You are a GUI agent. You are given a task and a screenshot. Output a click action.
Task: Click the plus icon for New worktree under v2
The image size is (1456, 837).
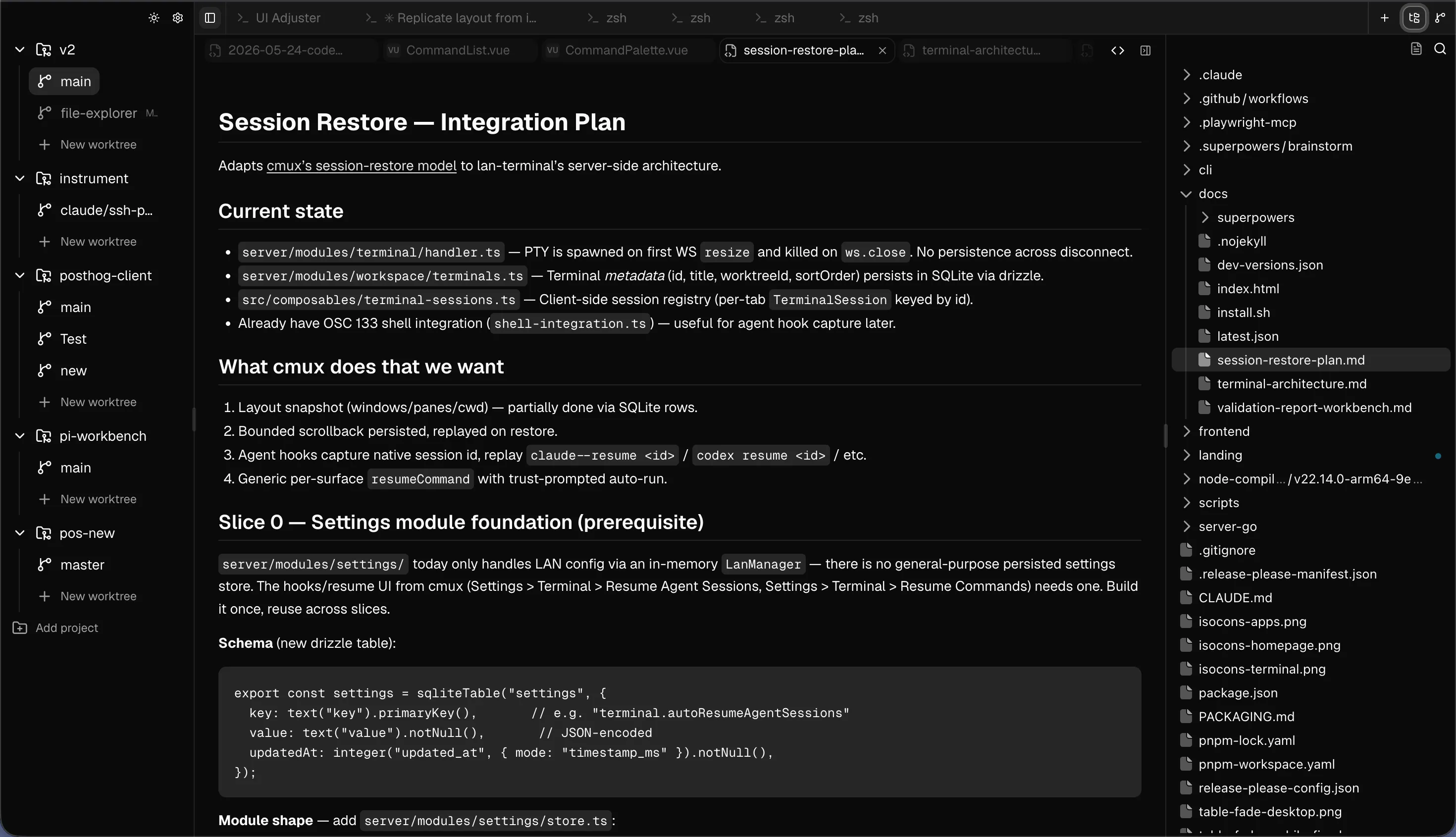pyautogui.click(x=44, y=144)
